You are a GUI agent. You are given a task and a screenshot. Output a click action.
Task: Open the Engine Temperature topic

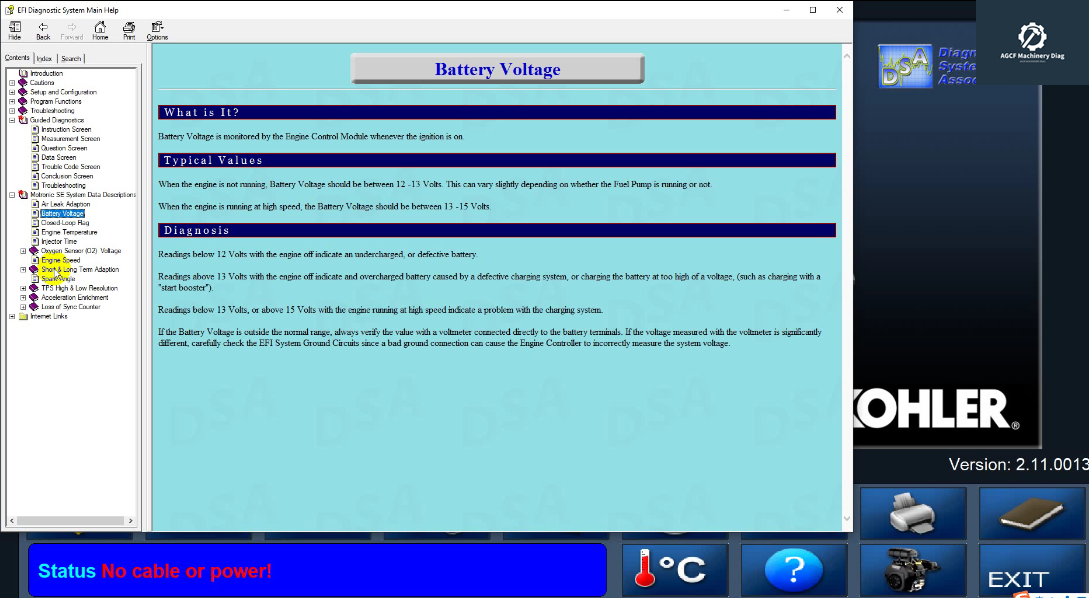coord(68,232)
